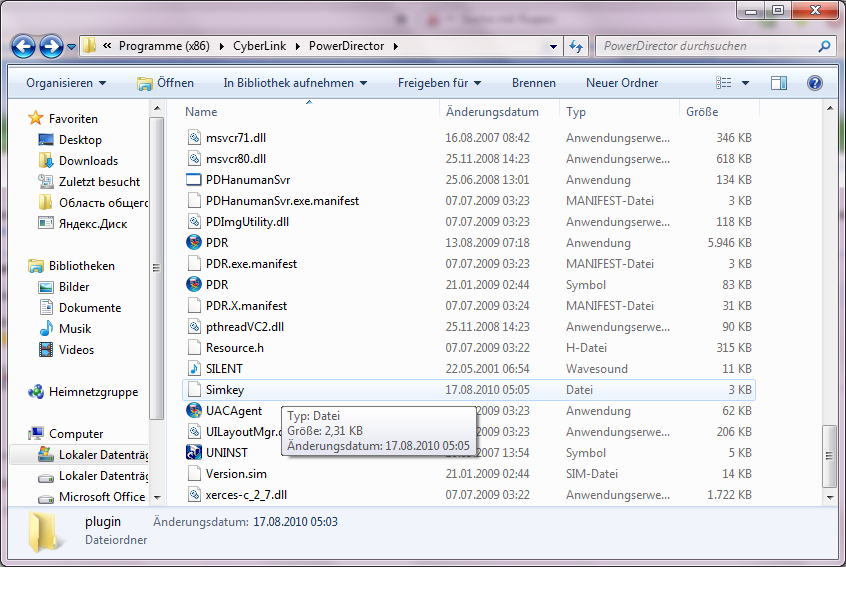Select the PDR application icon, 5.946 KB
This screenshot has height=600, width=846.
click(194, 243)
